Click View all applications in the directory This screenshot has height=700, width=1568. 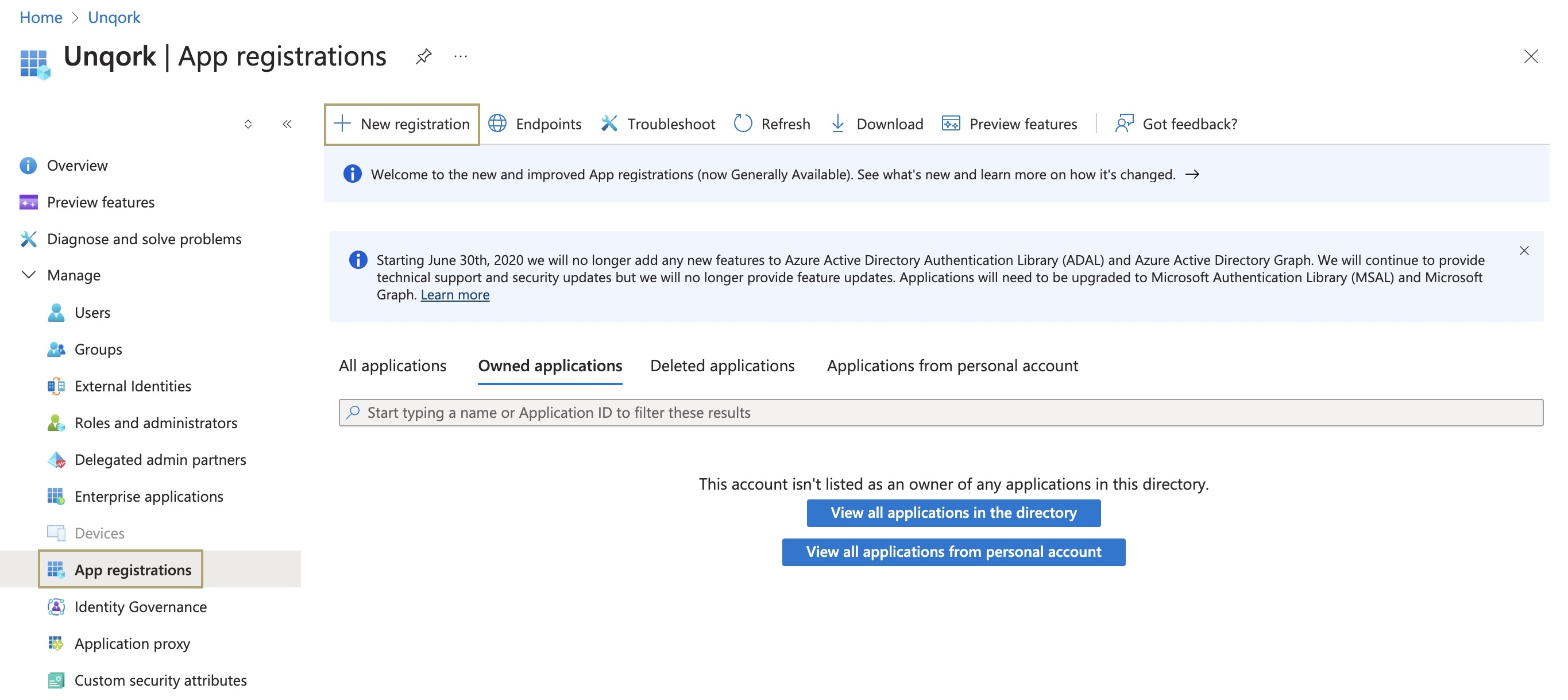pos(953,514)
